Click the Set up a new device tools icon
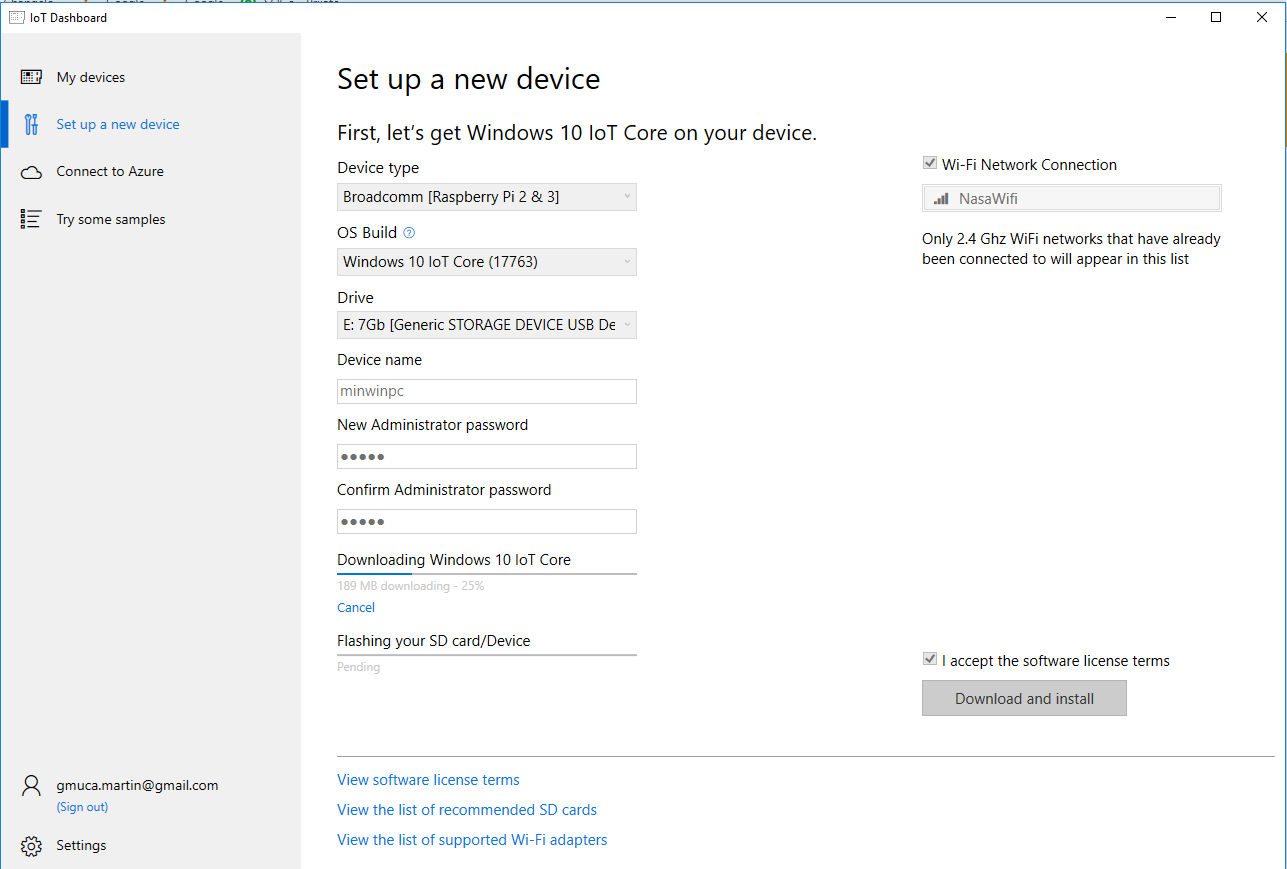 tap(31, 124)
